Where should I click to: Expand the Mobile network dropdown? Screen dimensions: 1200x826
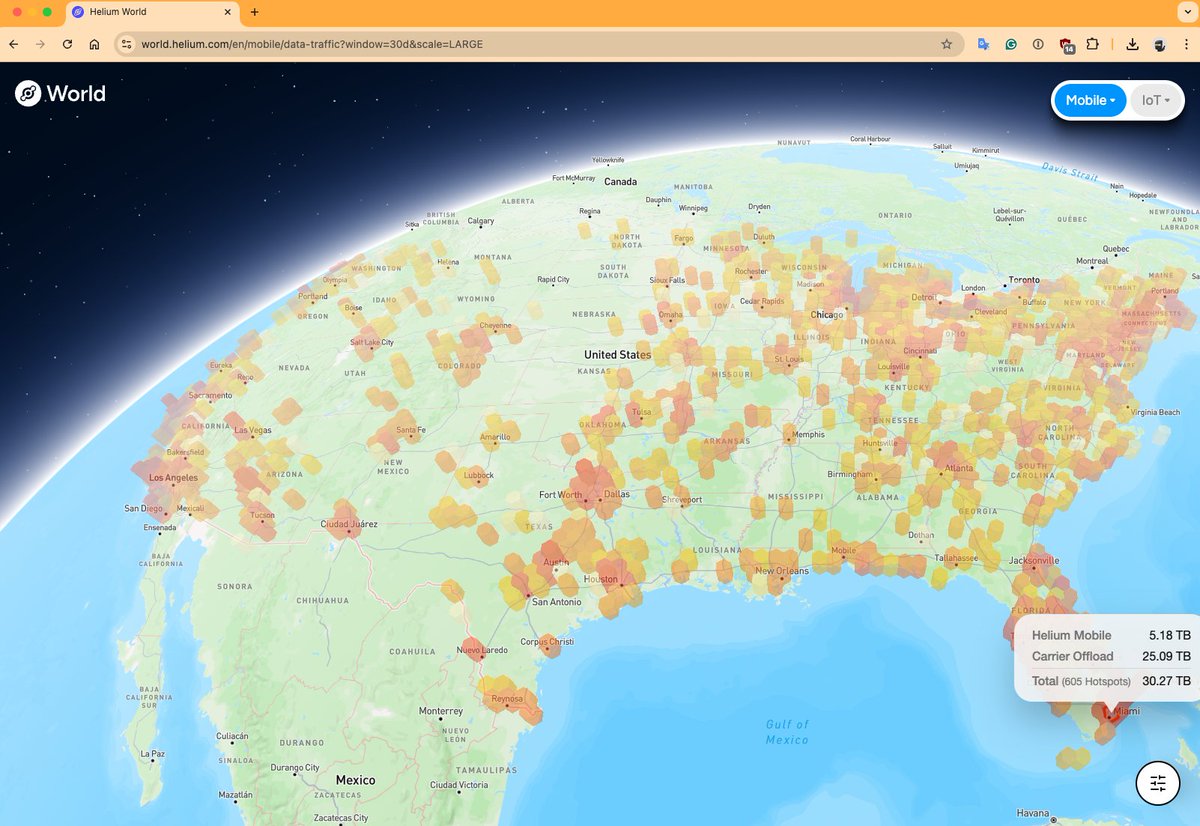coord(1090,100)
